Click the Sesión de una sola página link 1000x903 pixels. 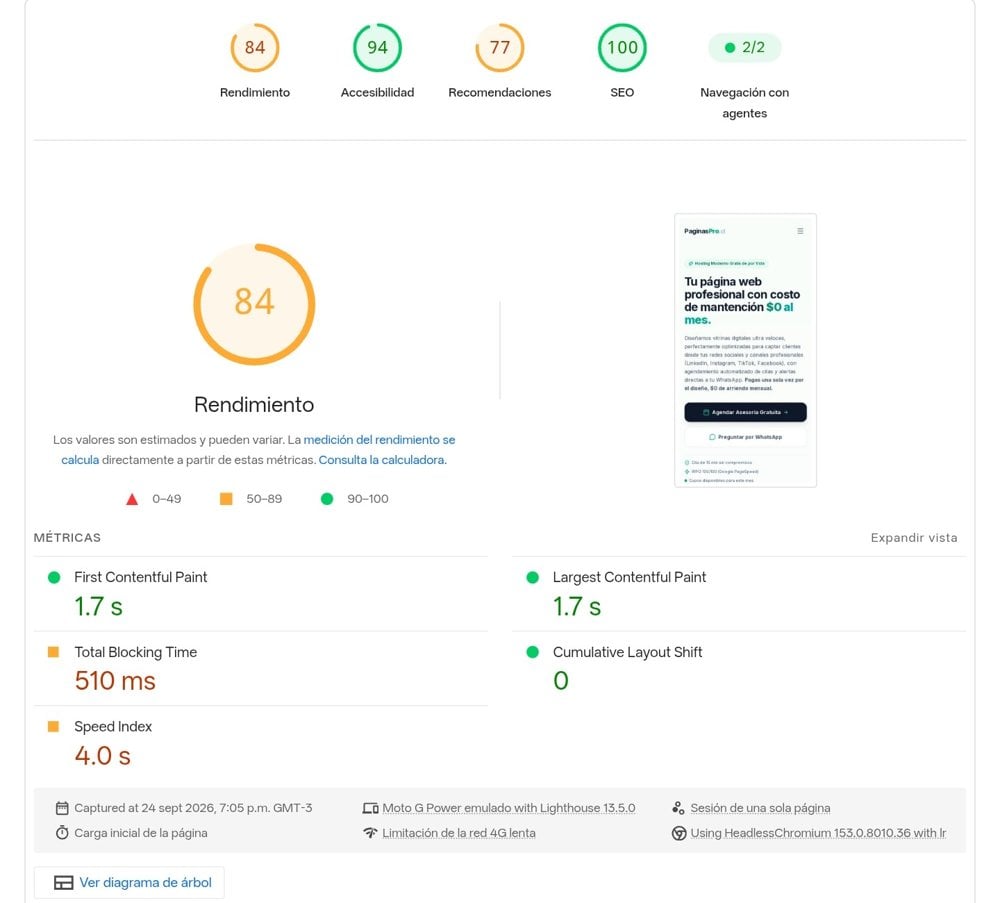(760, 808)
